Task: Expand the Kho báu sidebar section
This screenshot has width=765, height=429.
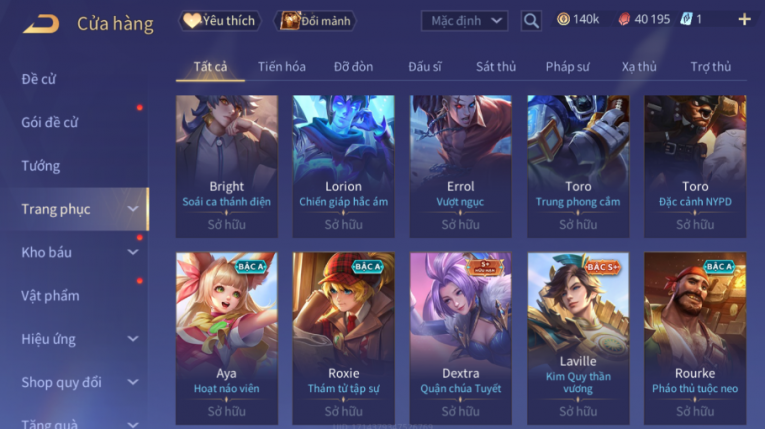Action: coord(133,252)
